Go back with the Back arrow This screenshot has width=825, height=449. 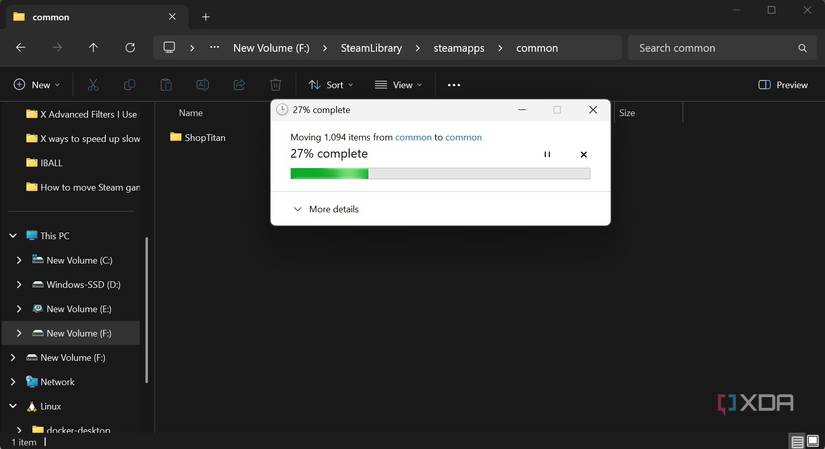click(x=21, y=48)
